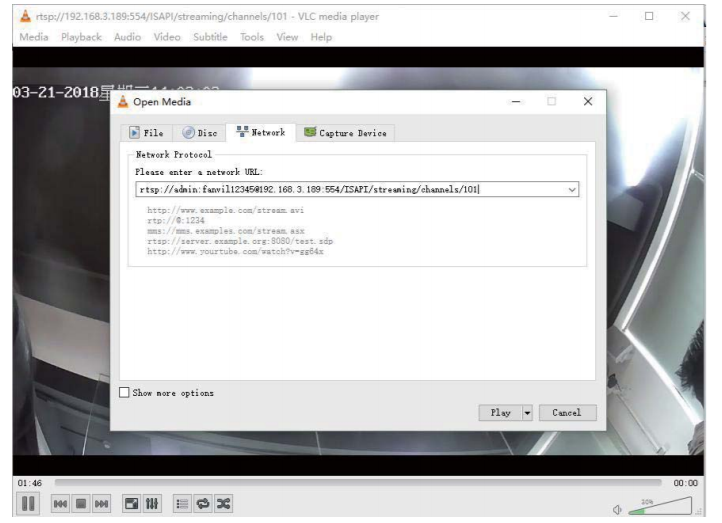Open the Media menu

click(x=34, y=37)
